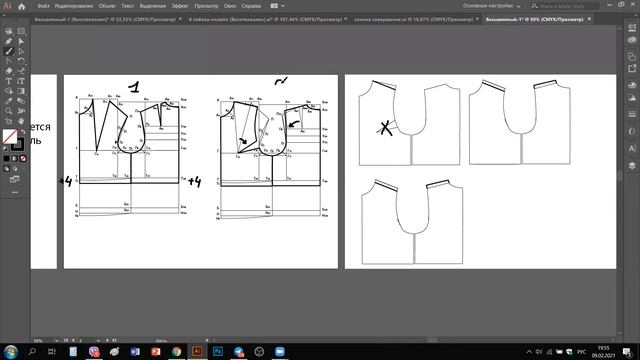Click the black Stroke swatch
This screenshot has height=360, width=640.
click(x=18, y=144)
